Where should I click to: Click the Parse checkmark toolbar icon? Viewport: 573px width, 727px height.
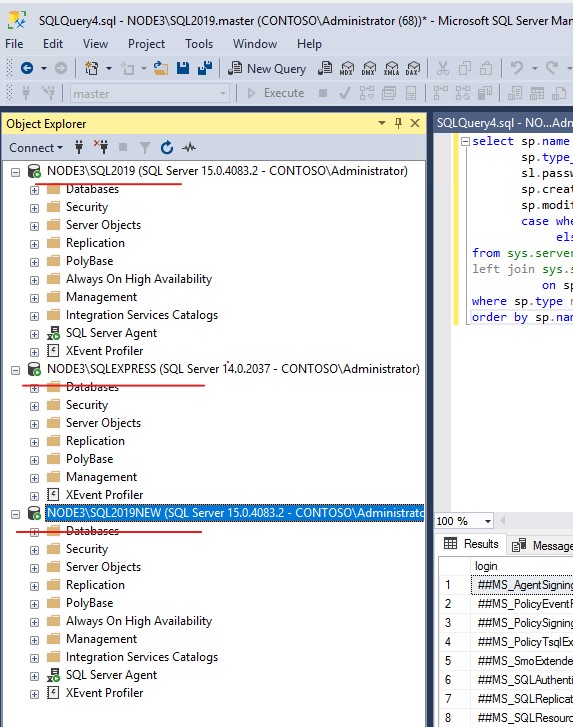(x=344, y=94)
